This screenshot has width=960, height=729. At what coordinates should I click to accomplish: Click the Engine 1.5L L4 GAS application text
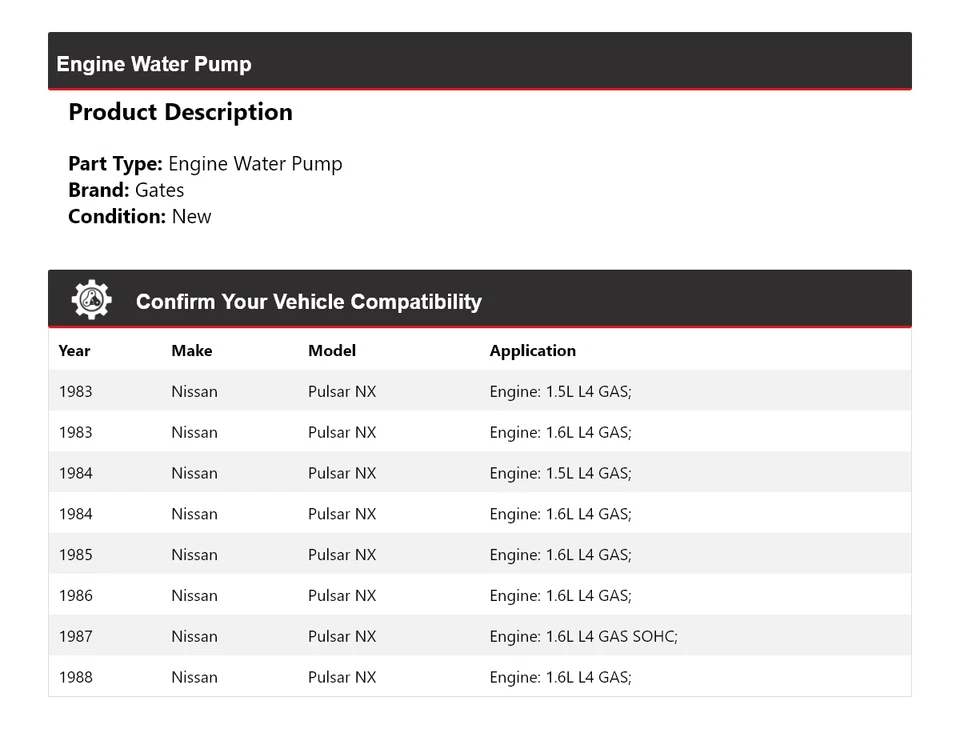[x=559, y=391]
